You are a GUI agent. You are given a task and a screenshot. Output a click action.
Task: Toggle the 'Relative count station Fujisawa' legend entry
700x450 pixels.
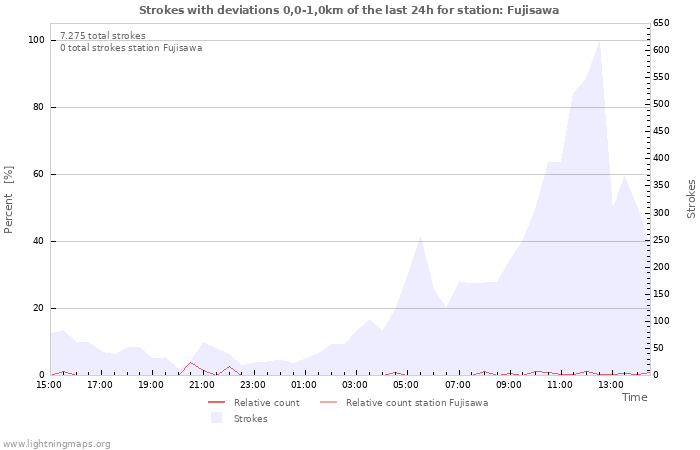click(416, 403)
